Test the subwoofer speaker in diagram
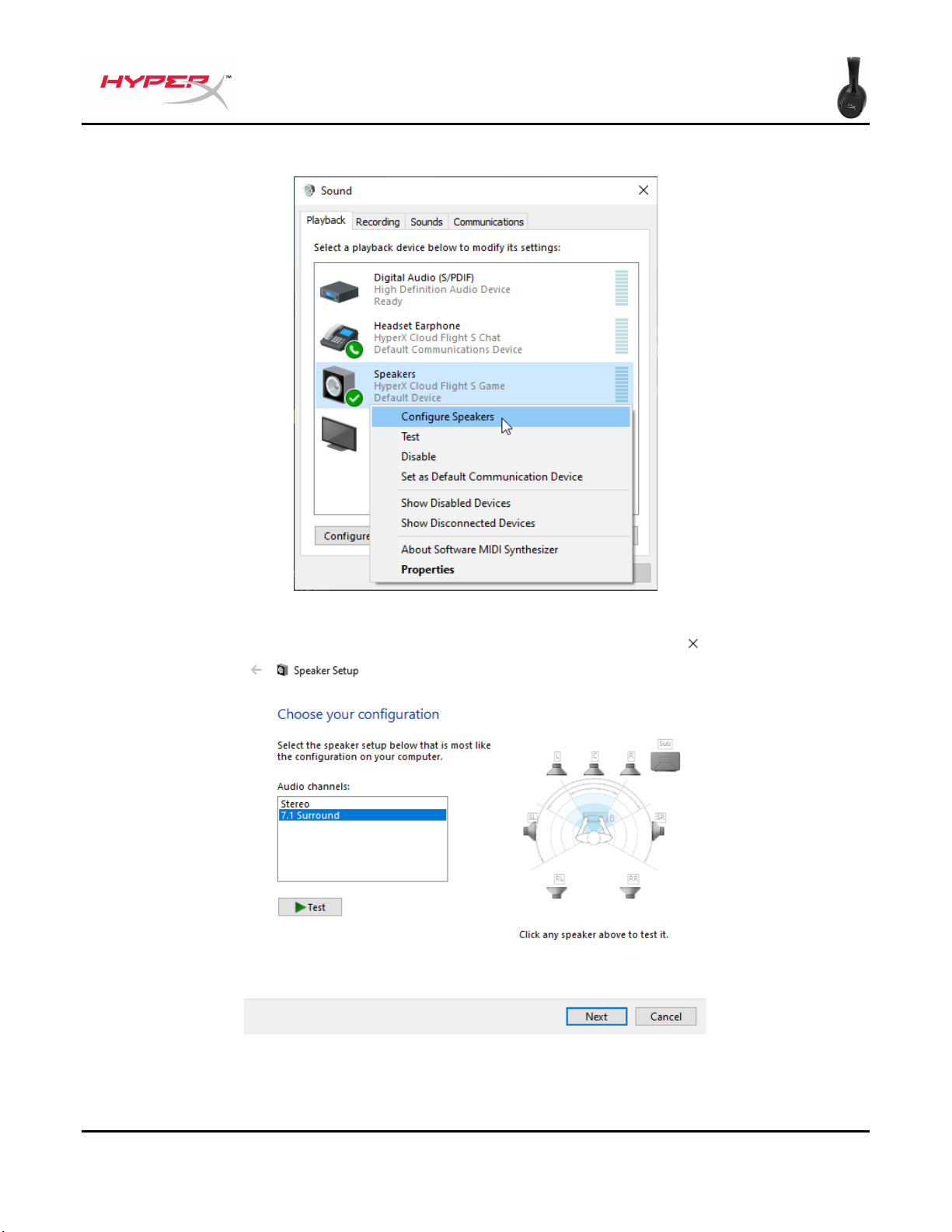 coord(664,762)
